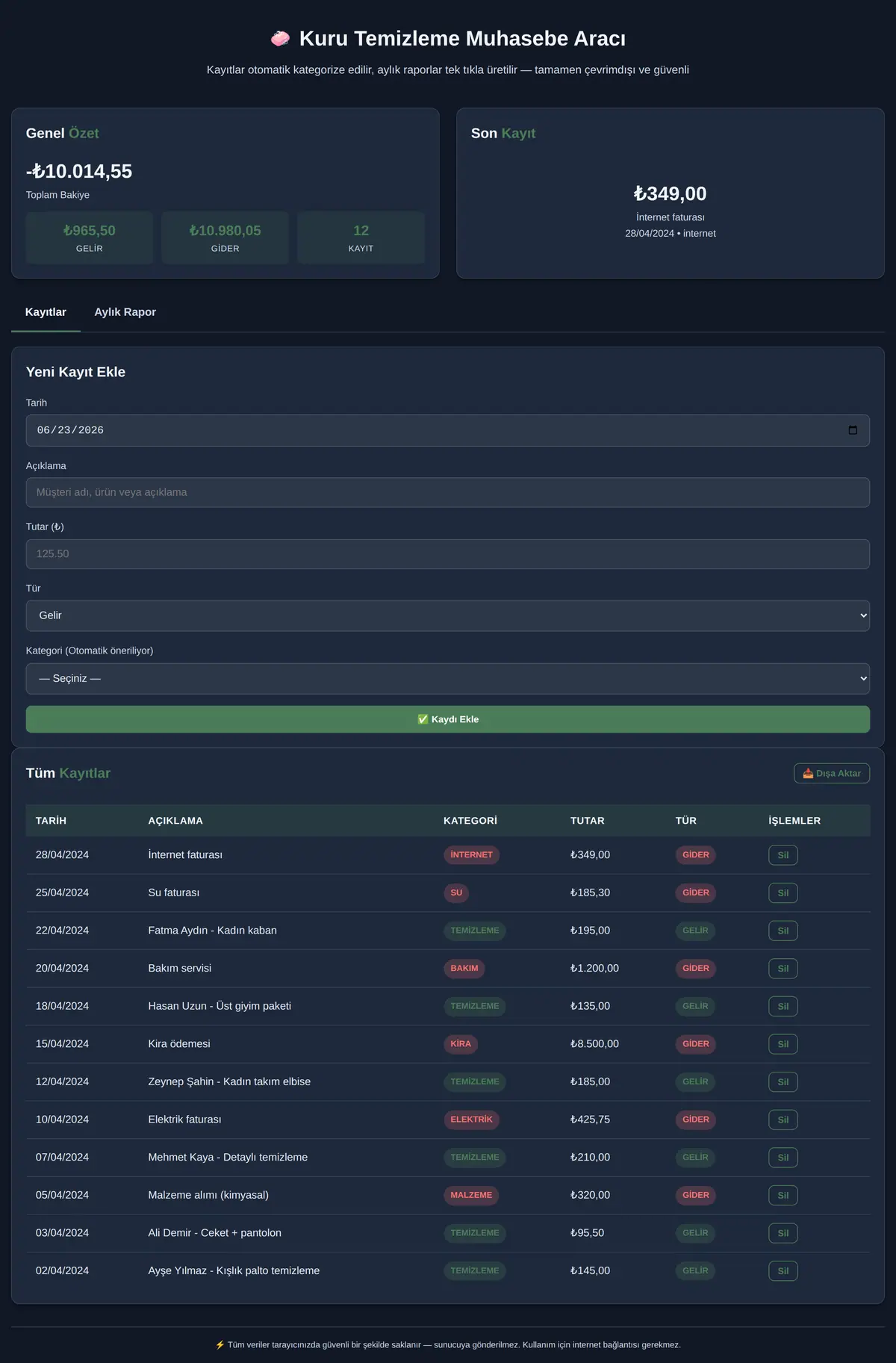
Task: Click the Toplam Bakiye value -₺10.014,55
Action: point(79,171)
